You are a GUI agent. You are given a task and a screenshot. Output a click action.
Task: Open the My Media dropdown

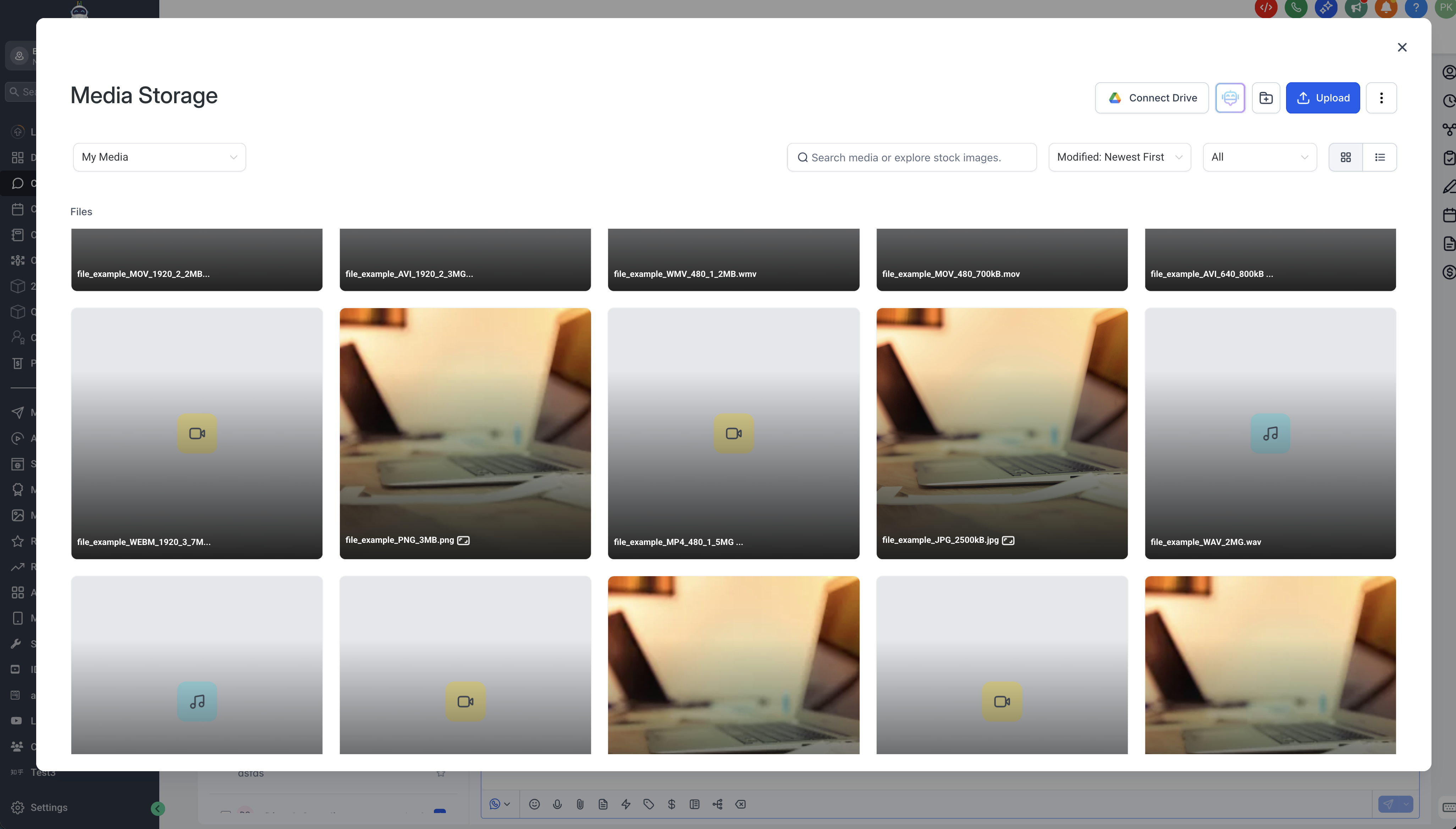[160, 157]
